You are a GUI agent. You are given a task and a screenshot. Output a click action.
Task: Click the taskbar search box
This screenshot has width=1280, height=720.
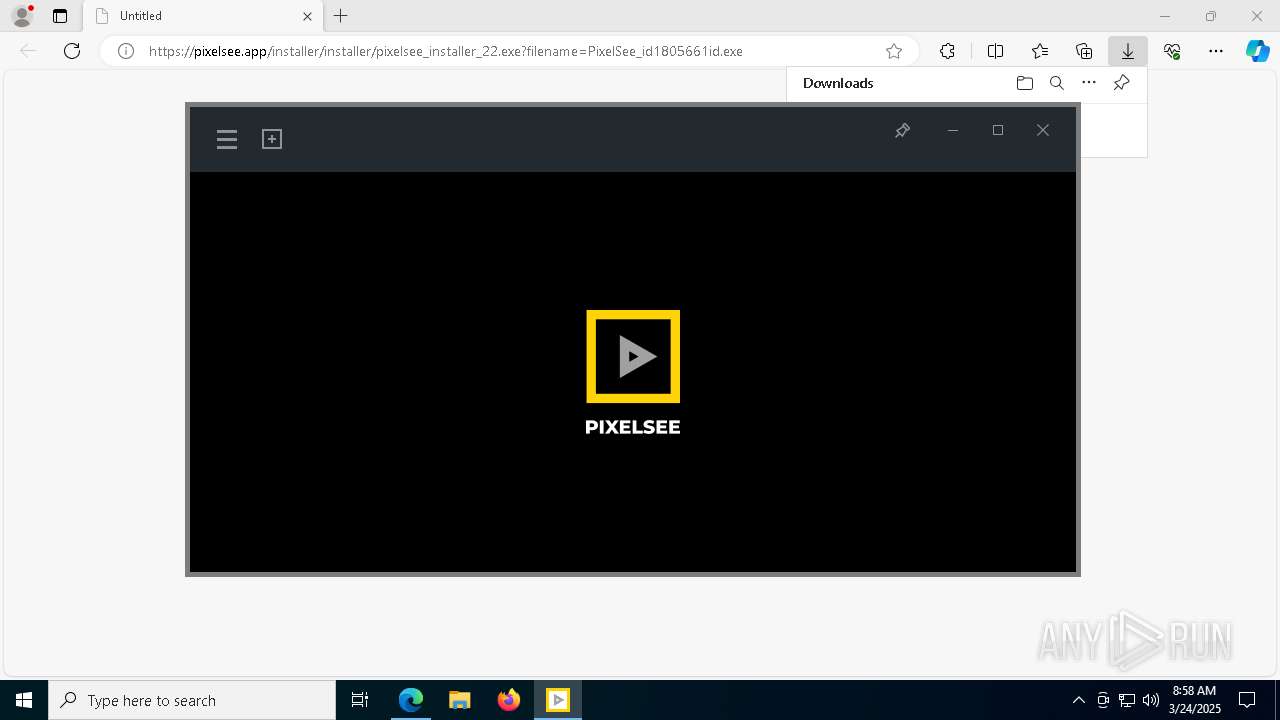[x=192, y=700]
